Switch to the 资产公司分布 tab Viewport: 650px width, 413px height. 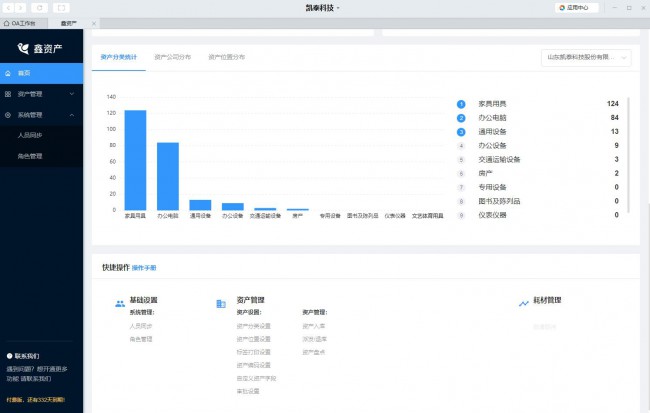pos(173,57)
